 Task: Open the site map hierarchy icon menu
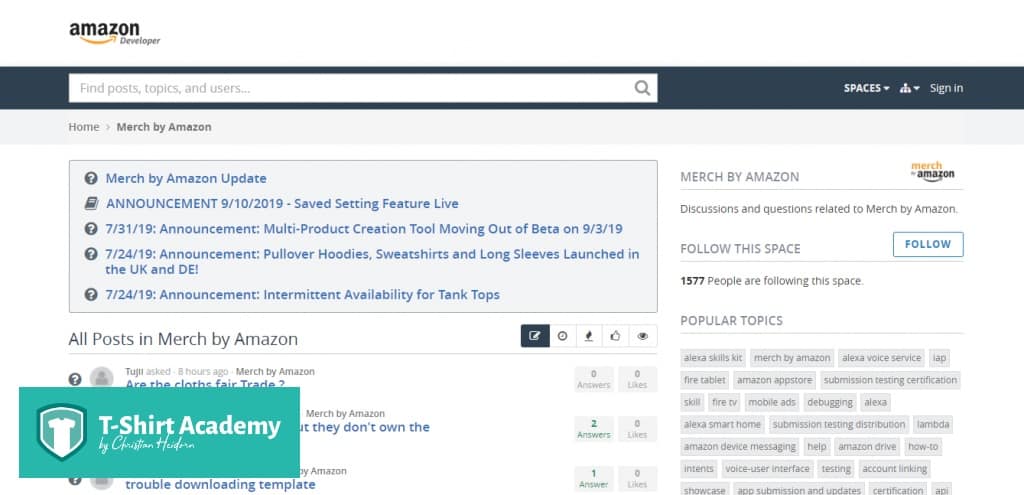tap(909, 88)
